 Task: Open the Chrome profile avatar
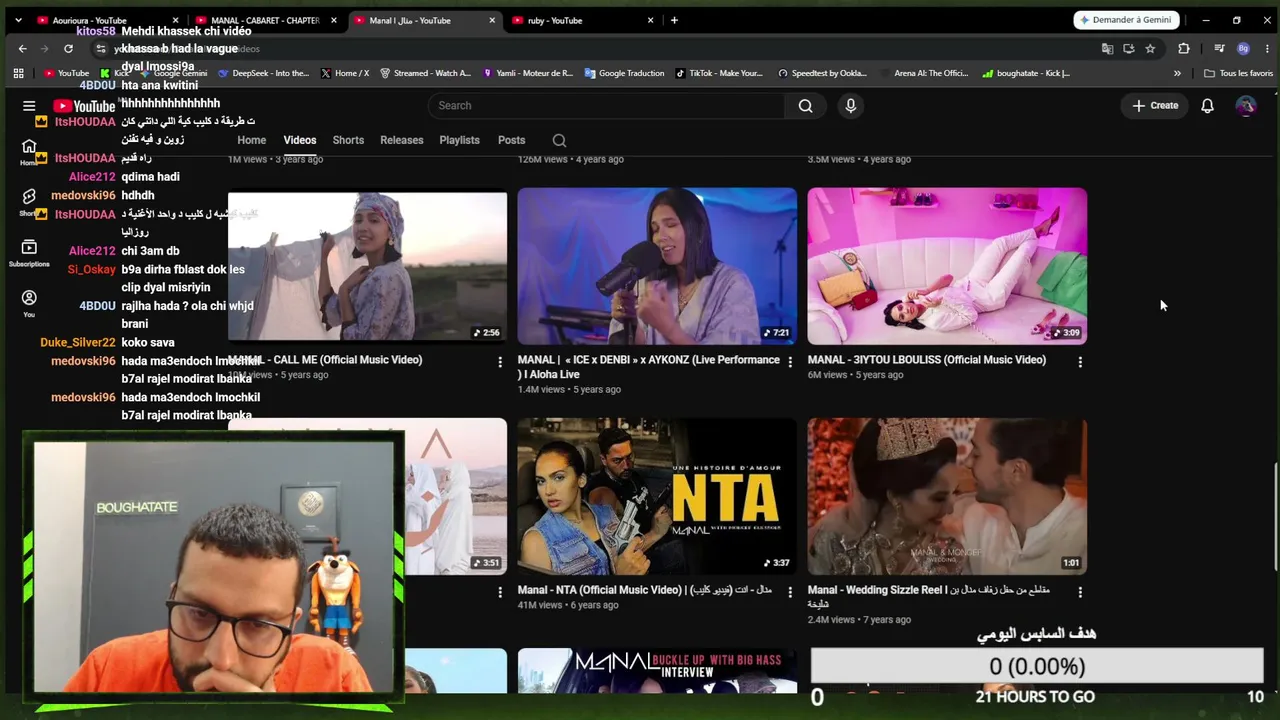click(1243, 48)
